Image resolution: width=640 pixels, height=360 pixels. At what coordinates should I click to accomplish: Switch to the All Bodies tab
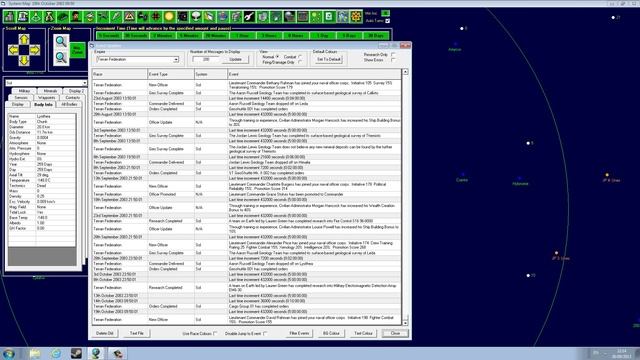click(x=69, y=104)
